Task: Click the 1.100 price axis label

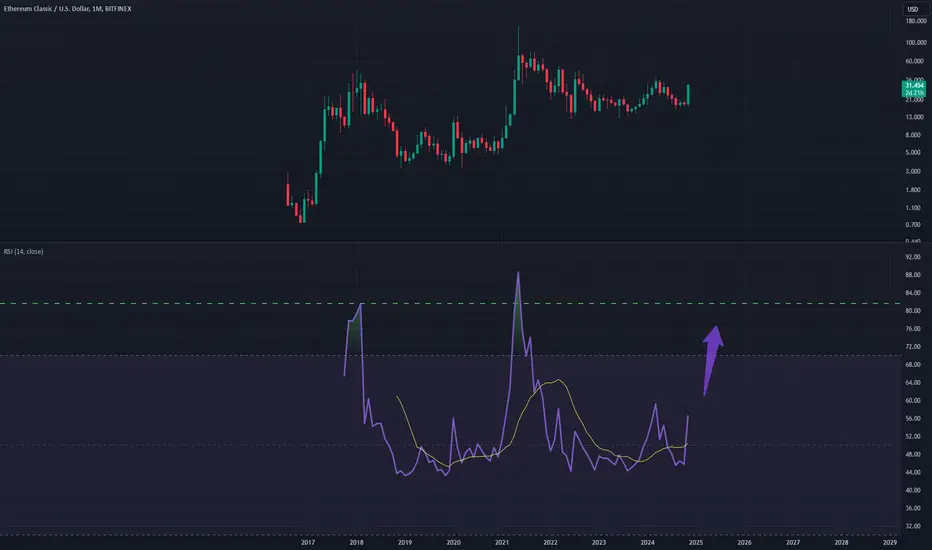Action: (913, 208)
